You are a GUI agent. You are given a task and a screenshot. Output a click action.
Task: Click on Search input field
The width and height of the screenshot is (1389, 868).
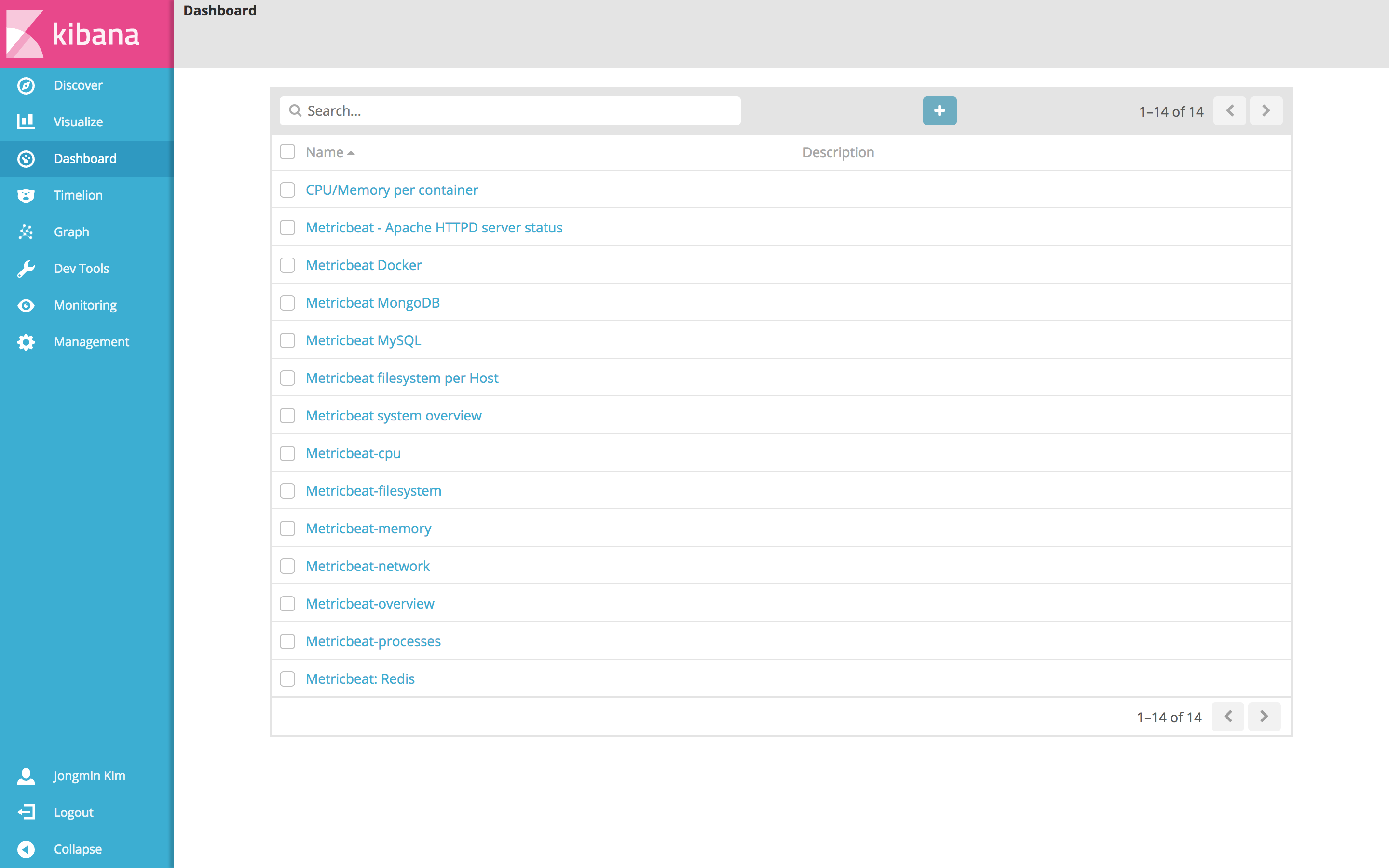tap(510, 110)
